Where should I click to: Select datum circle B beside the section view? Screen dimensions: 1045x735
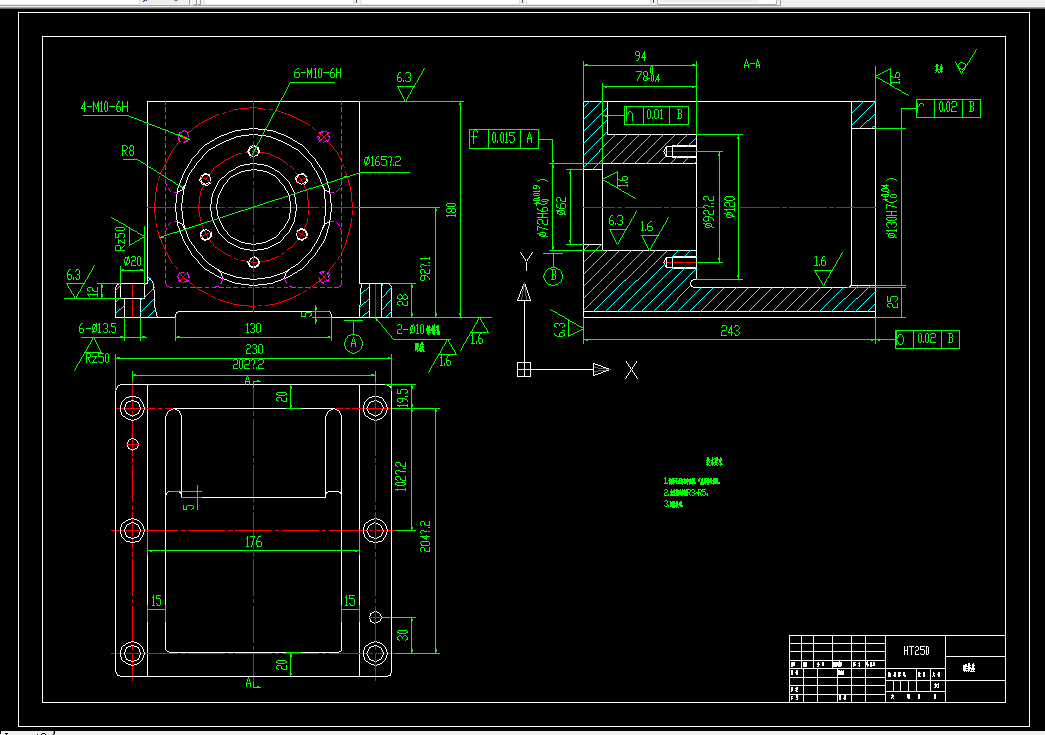[553, 275]
